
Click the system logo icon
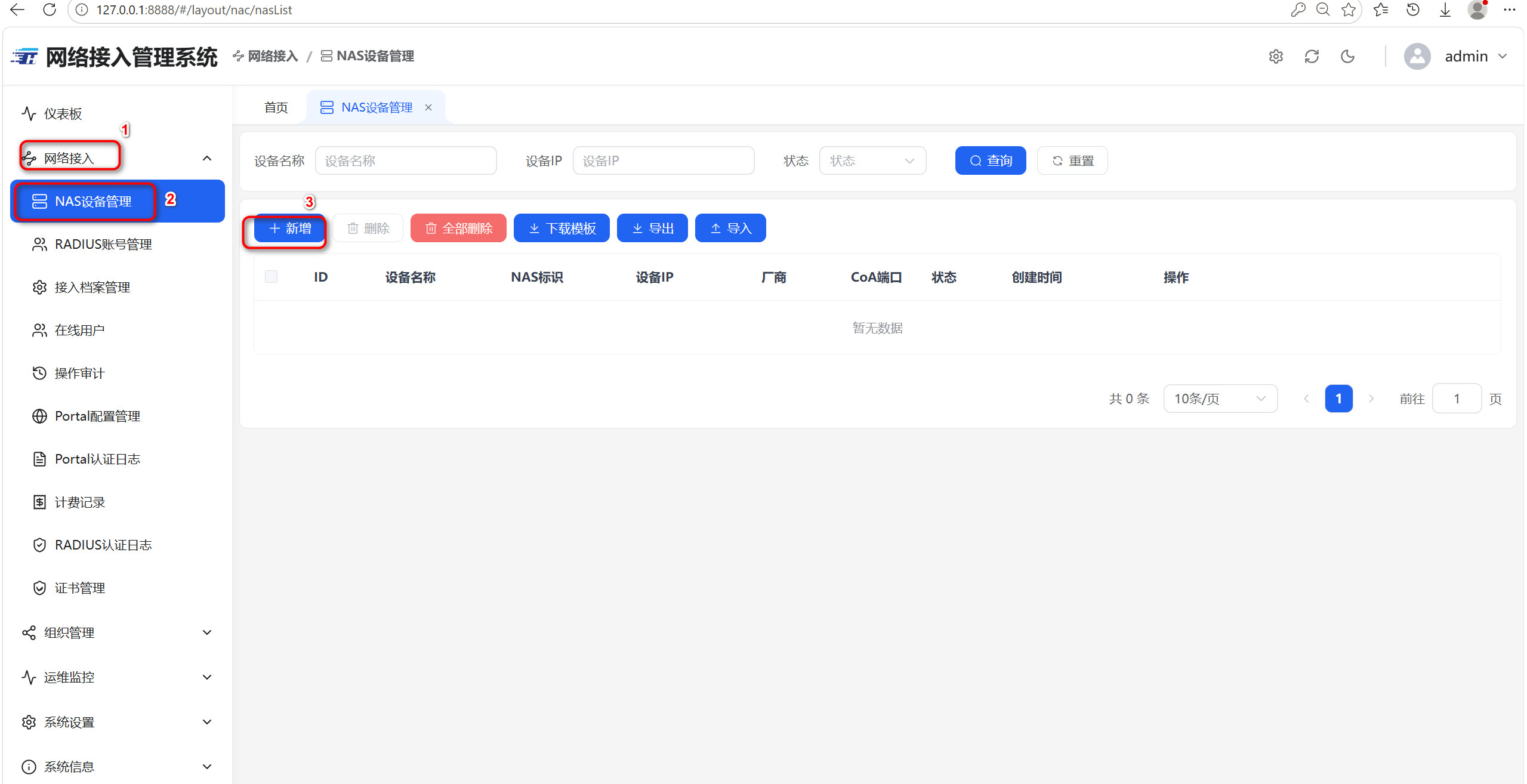click(24, 57)
